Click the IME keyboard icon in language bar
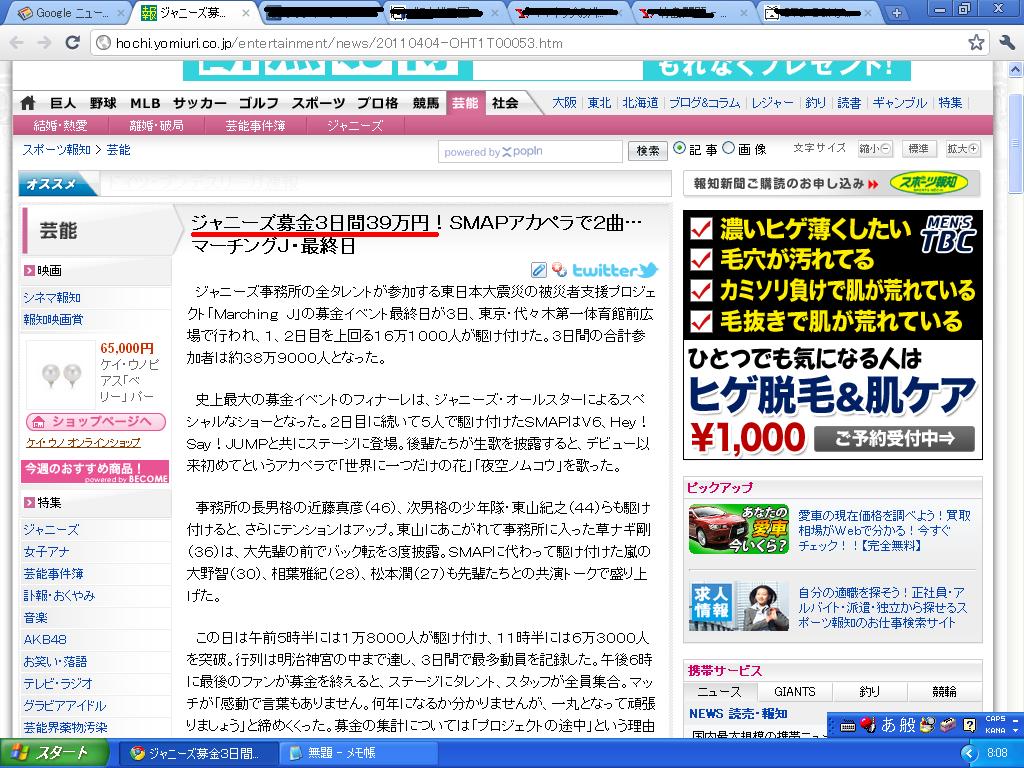1024x768 pixels. pyautogui.click(x=848, y=725)
